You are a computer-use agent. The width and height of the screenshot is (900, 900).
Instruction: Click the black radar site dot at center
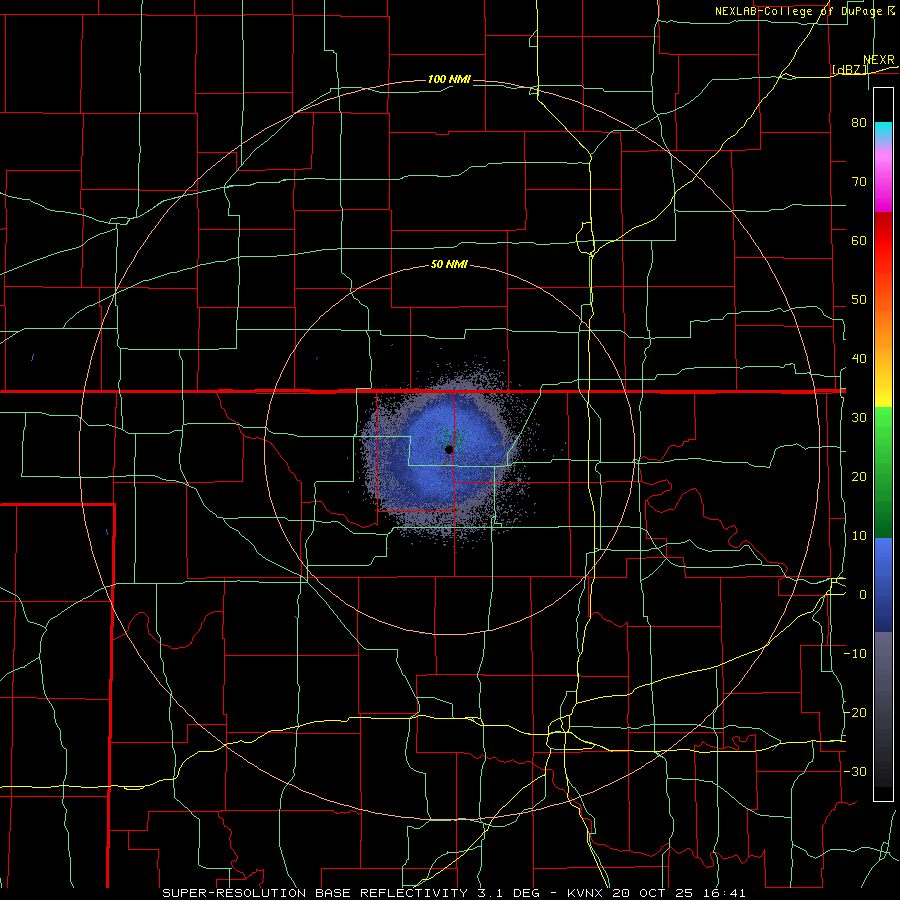click(449, 449)
